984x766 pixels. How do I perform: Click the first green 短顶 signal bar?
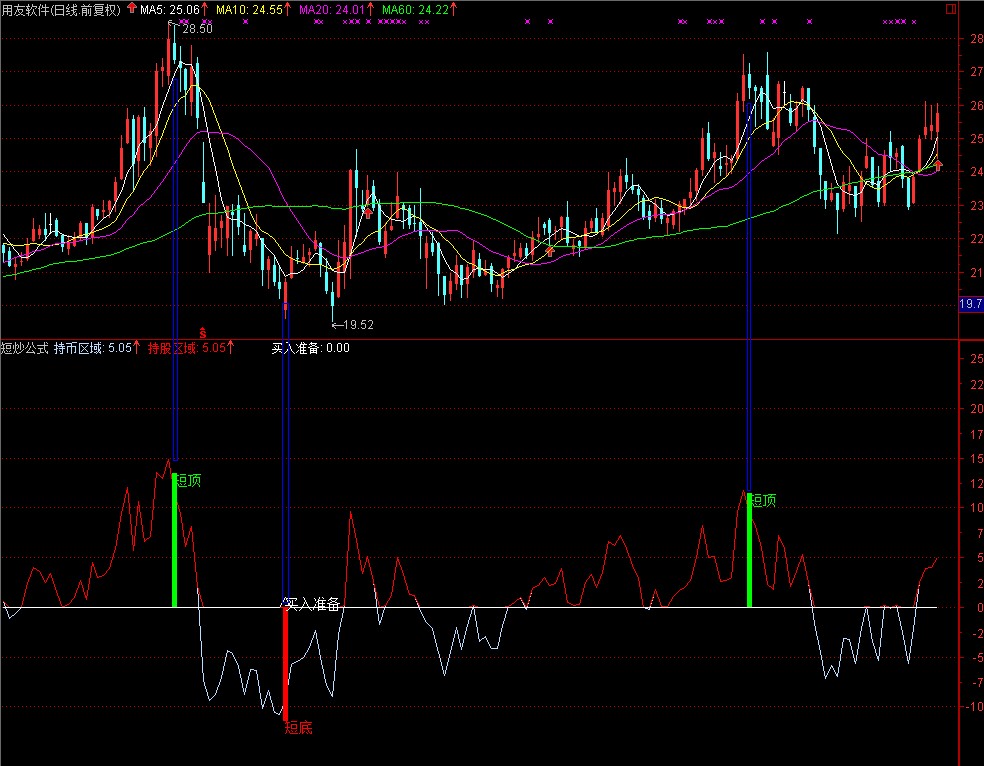pos(174,540)
